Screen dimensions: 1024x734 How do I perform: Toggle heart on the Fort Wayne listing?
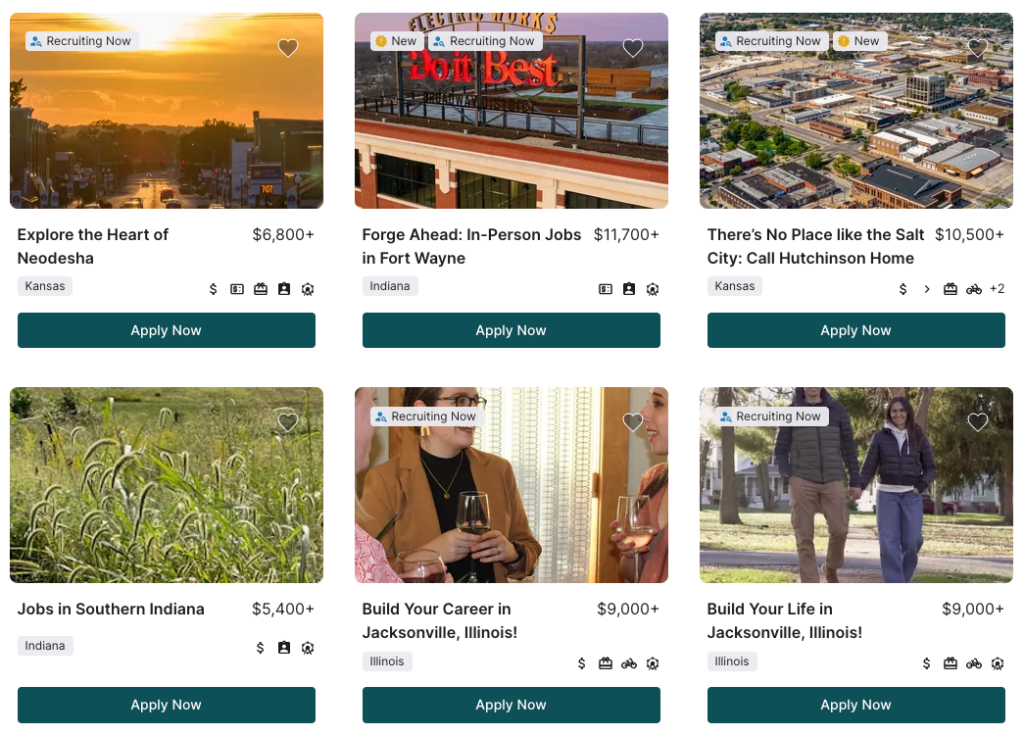pos(633,48)
